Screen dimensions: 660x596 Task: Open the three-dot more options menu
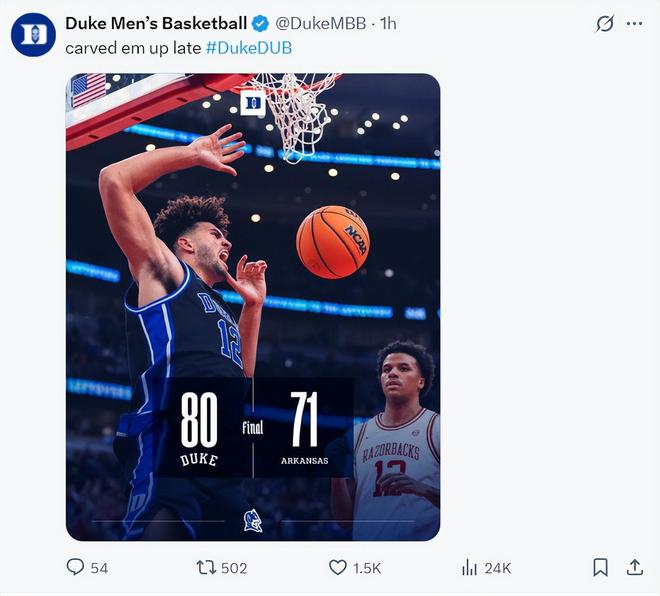pyautogui.click(x=634, y=24)
